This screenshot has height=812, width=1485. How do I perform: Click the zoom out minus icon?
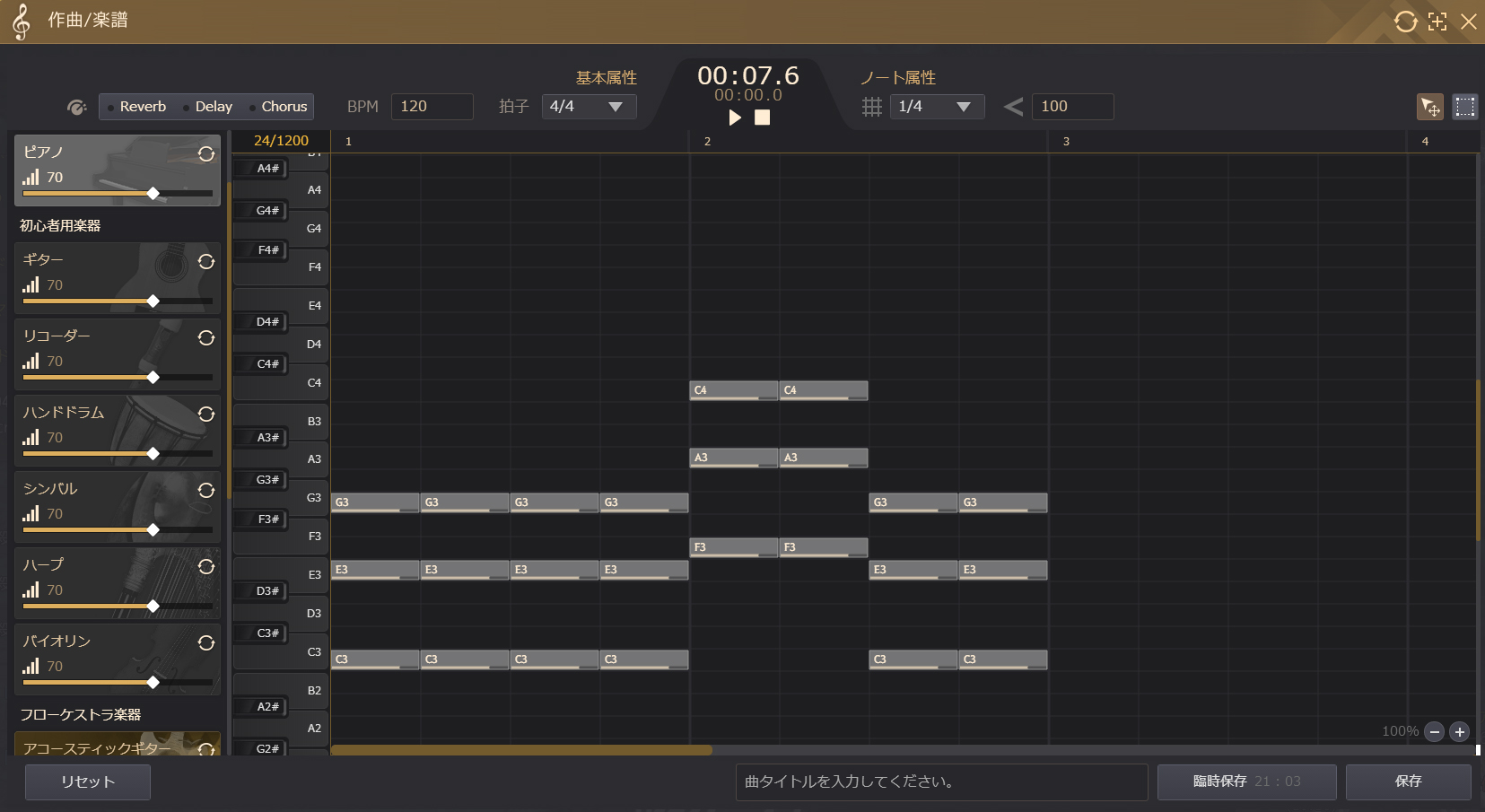[x=1434, y=732]
